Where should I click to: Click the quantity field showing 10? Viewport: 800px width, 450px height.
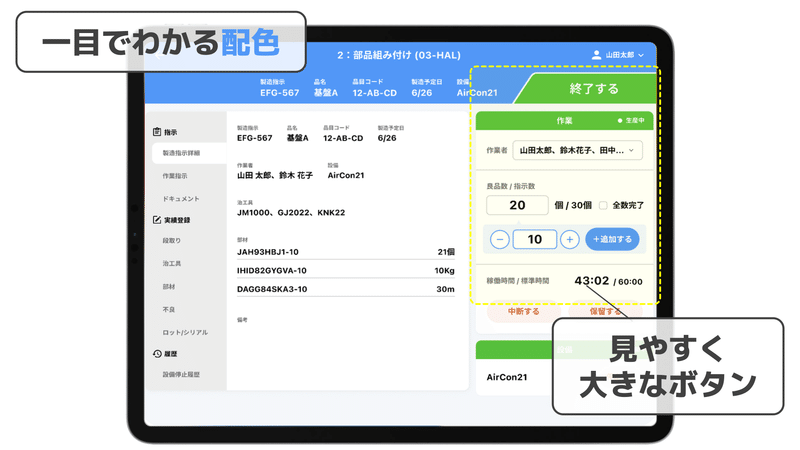click(x=534, y=239)
